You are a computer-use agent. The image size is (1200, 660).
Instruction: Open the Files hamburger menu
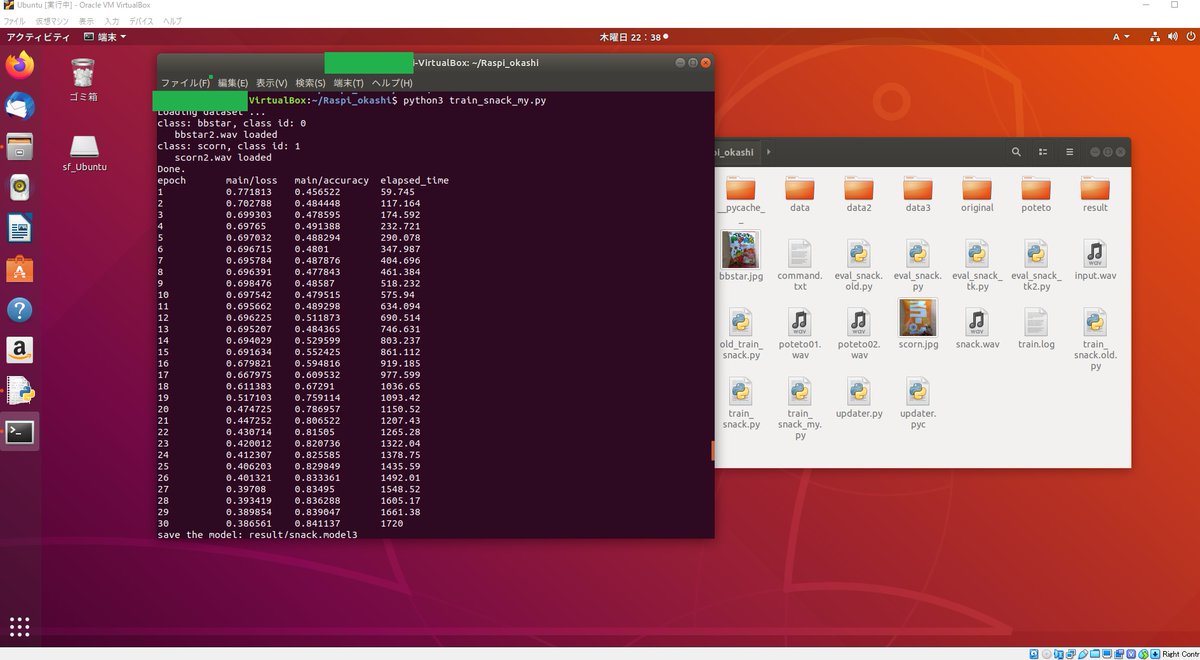click(1069, 152)
